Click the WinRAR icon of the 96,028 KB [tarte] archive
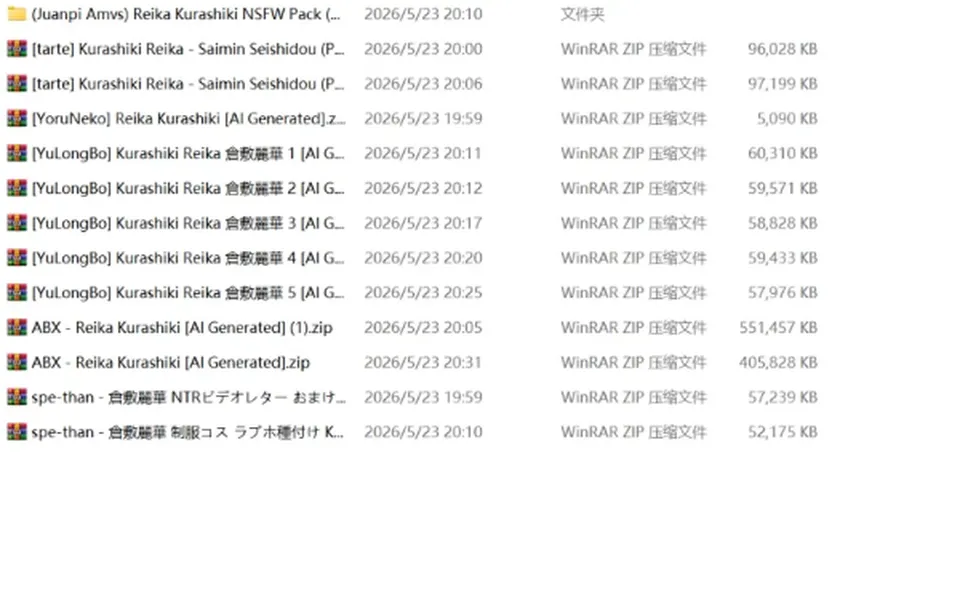 17,48
